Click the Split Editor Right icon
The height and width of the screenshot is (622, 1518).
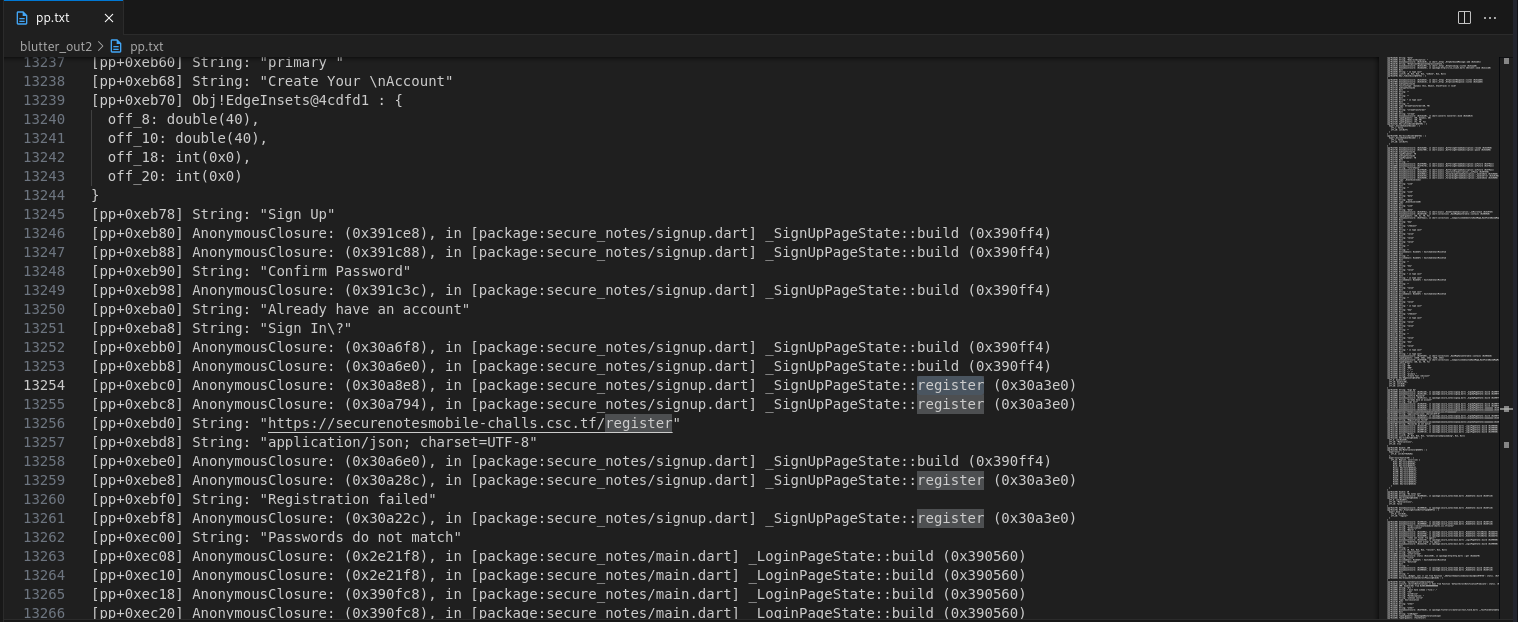click(x=1464, y=17)
